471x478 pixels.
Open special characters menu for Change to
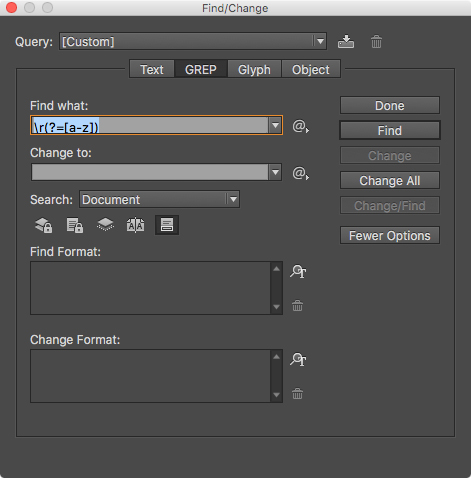[300, 173]
